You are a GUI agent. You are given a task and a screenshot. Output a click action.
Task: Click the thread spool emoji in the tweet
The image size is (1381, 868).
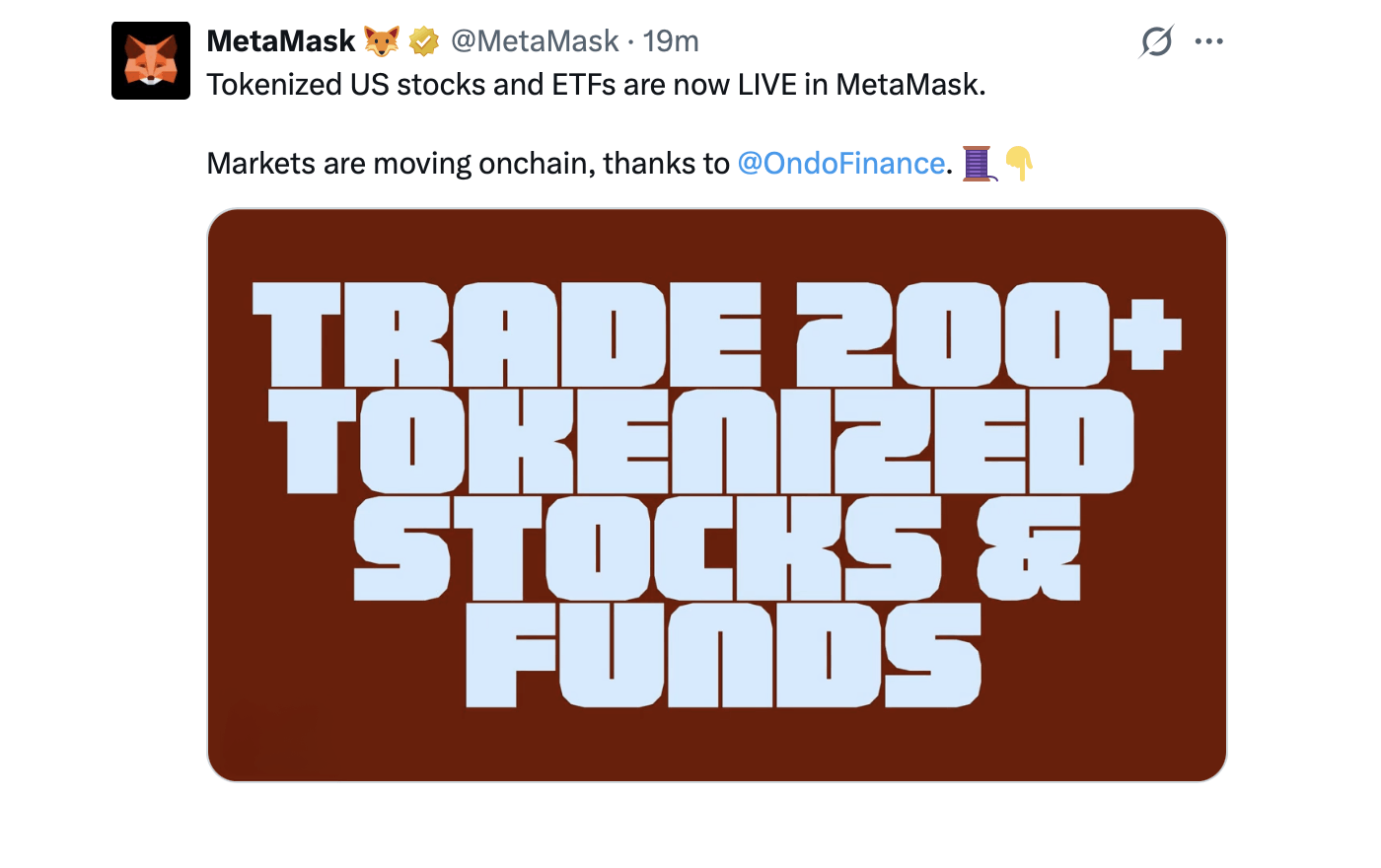(x=978, y=163)
